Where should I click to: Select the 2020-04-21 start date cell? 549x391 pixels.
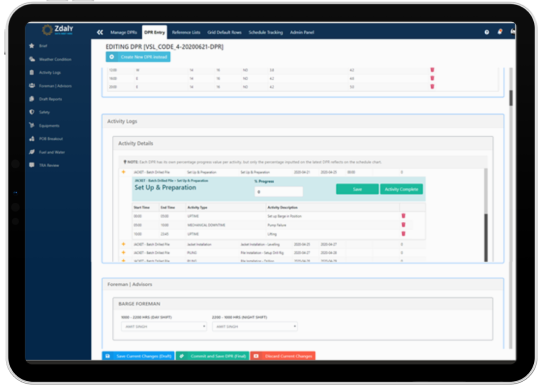click(x=301, y=172)
